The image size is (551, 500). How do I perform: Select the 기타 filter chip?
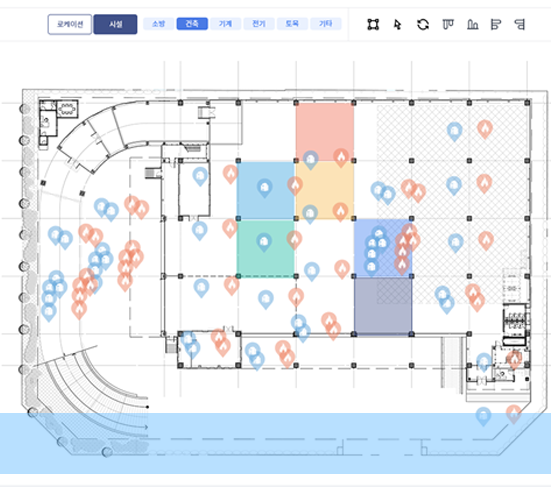coord(325,24)
